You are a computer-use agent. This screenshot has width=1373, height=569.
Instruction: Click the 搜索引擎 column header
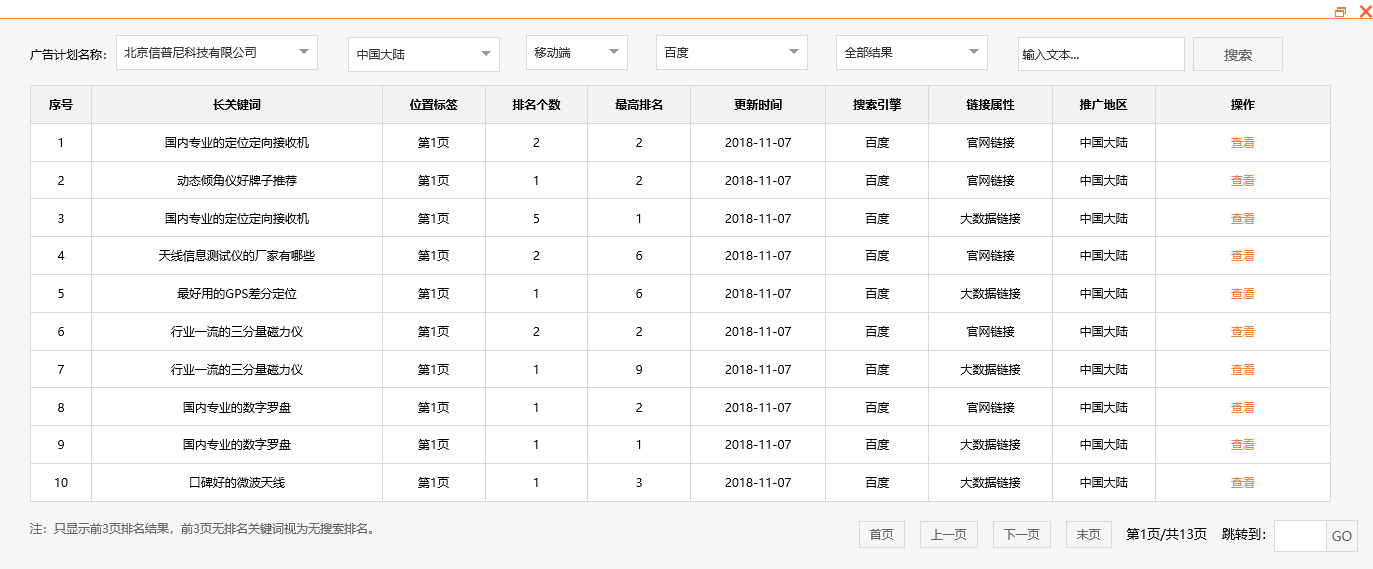point(877,105)
